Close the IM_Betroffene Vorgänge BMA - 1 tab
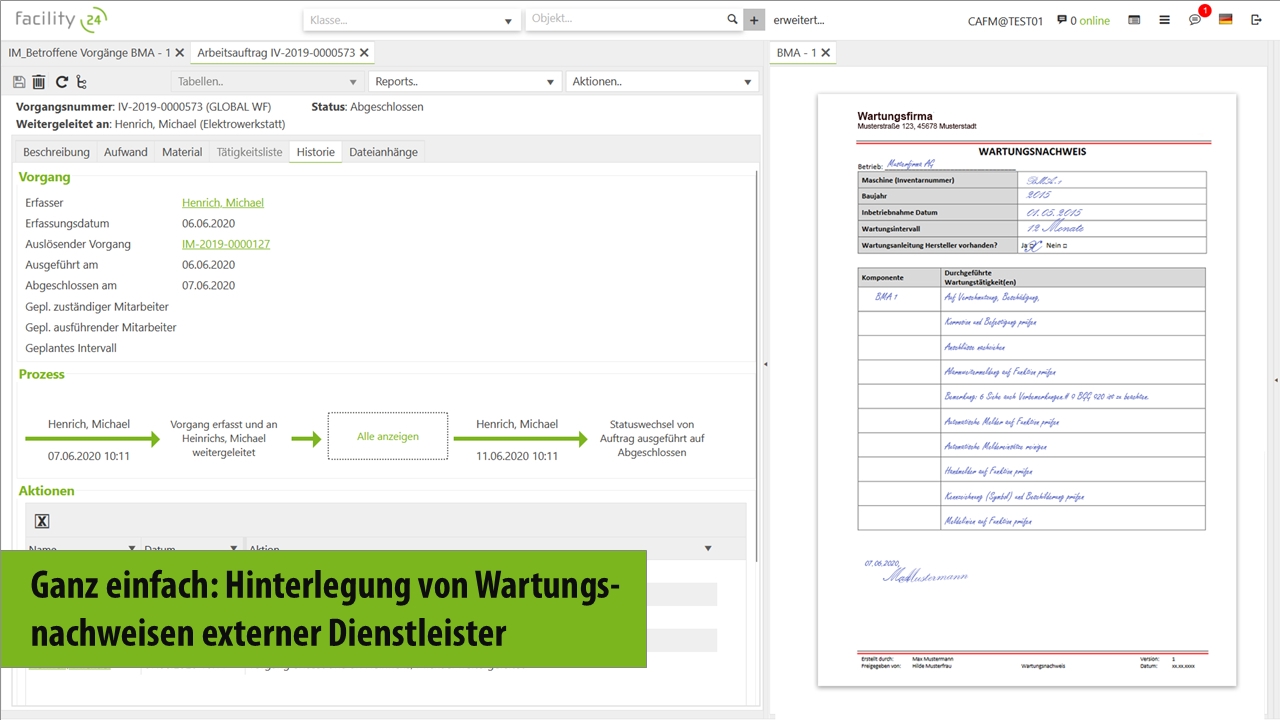The width and height of the screenshot is (1280, 720). 179,53
